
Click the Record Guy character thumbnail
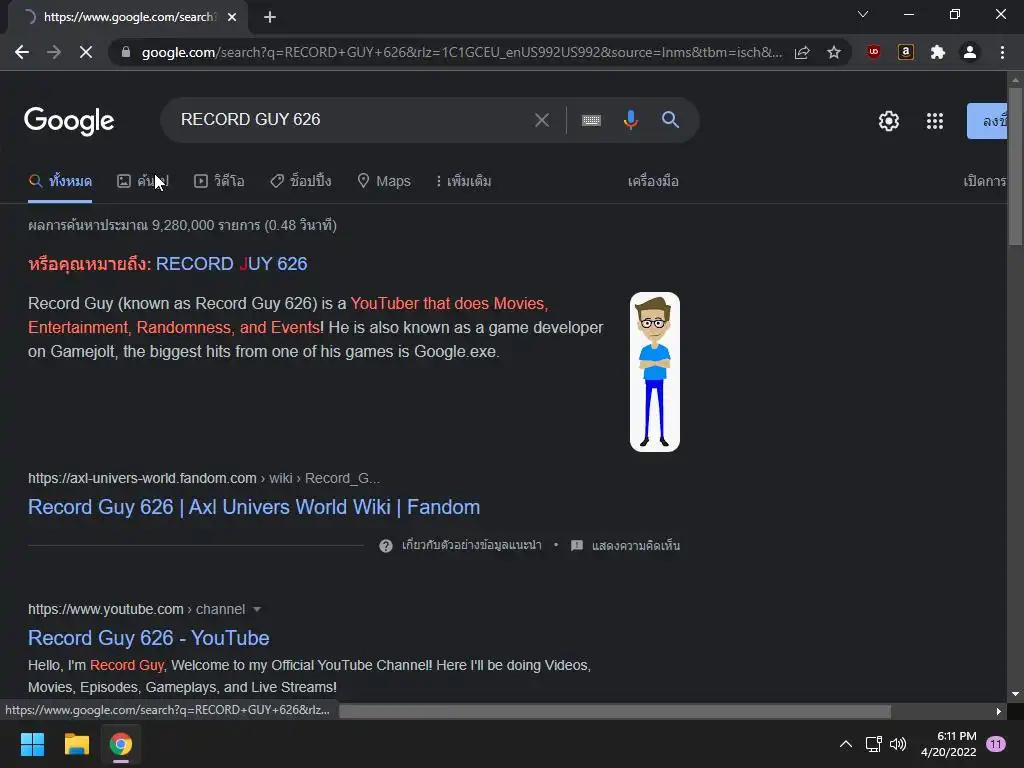tap(654, 372)
